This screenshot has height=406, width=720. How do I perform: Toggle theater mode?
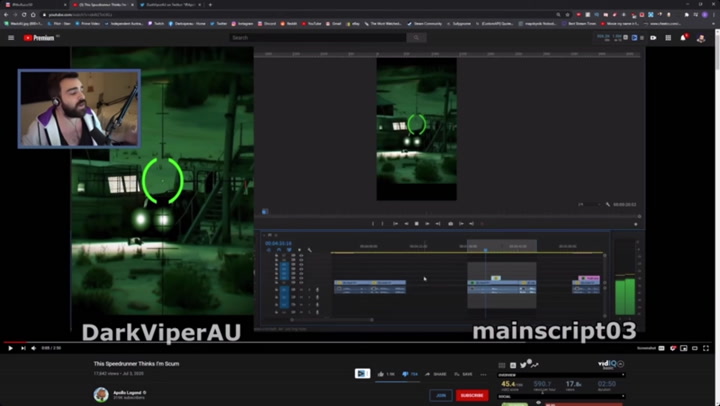(695, 348)
